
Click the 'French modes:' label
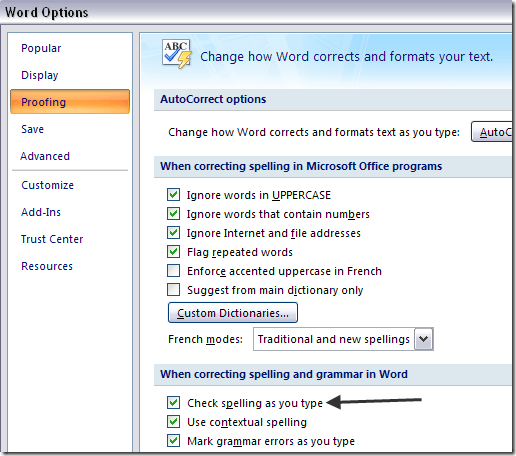[x=205, y=339]
